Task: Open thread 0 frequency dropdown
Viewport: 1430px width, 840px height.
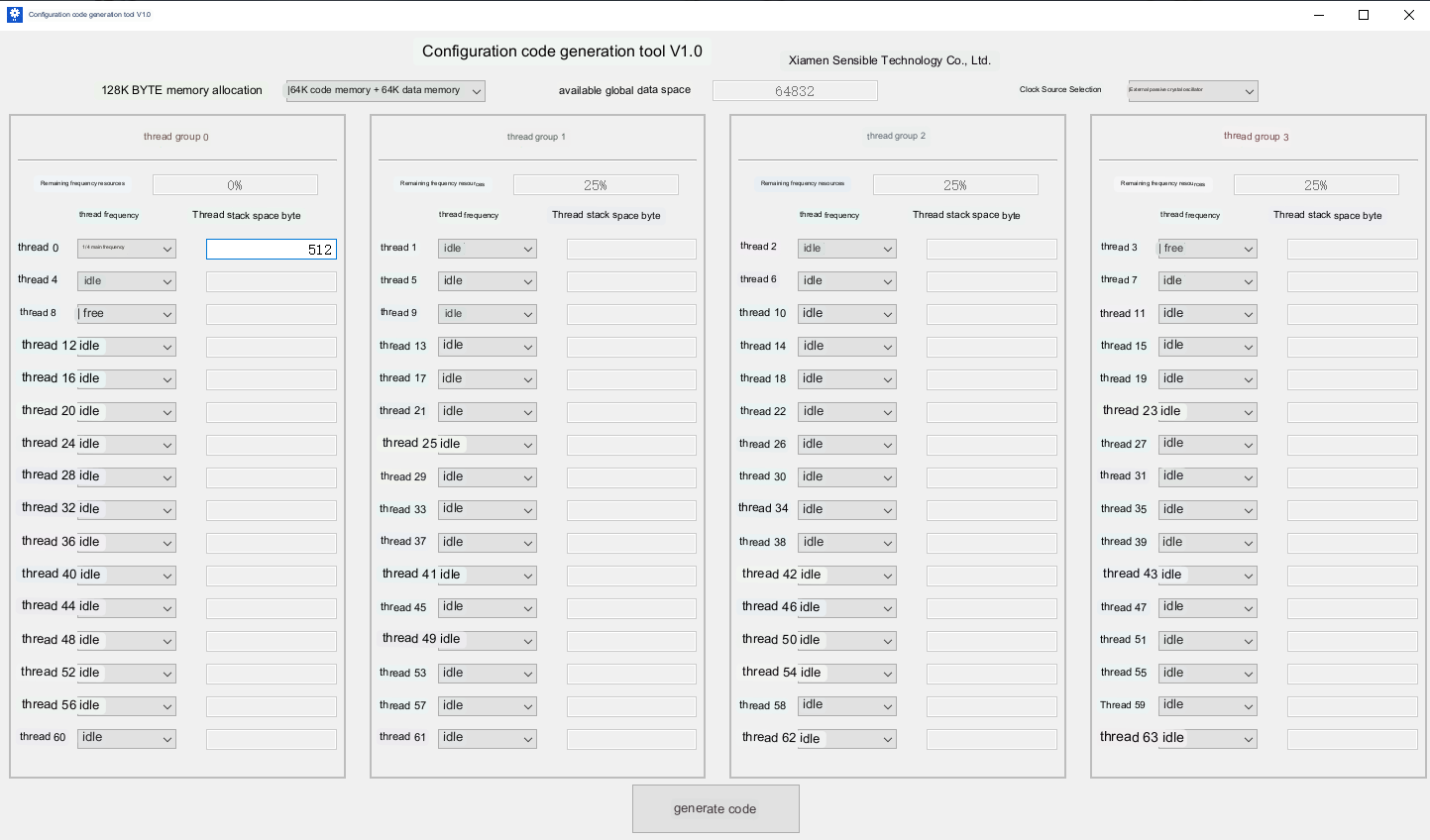Action: (x=127, y=249)
